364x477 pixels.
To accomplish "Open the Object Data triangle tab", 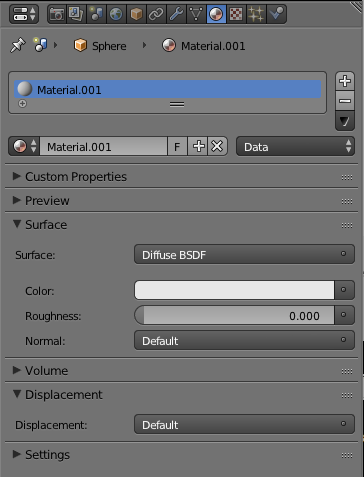I will pos(196,14).
